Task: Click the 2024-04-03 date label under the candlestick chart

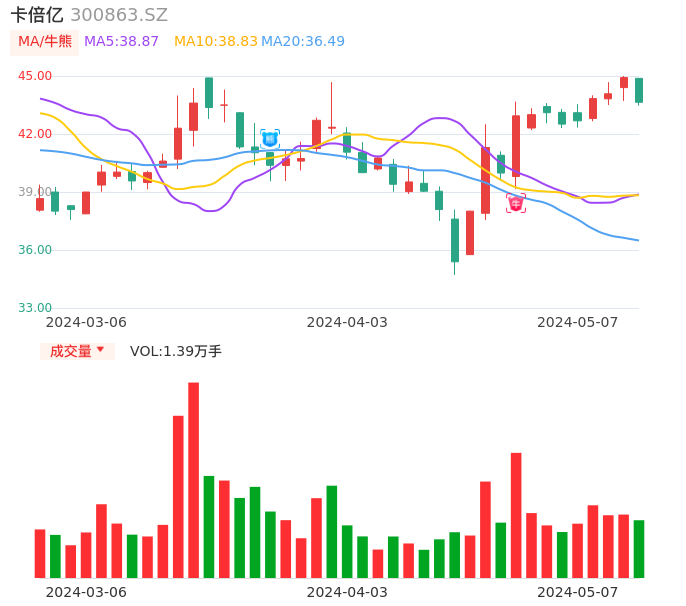Action: click(x=347, y=322)
